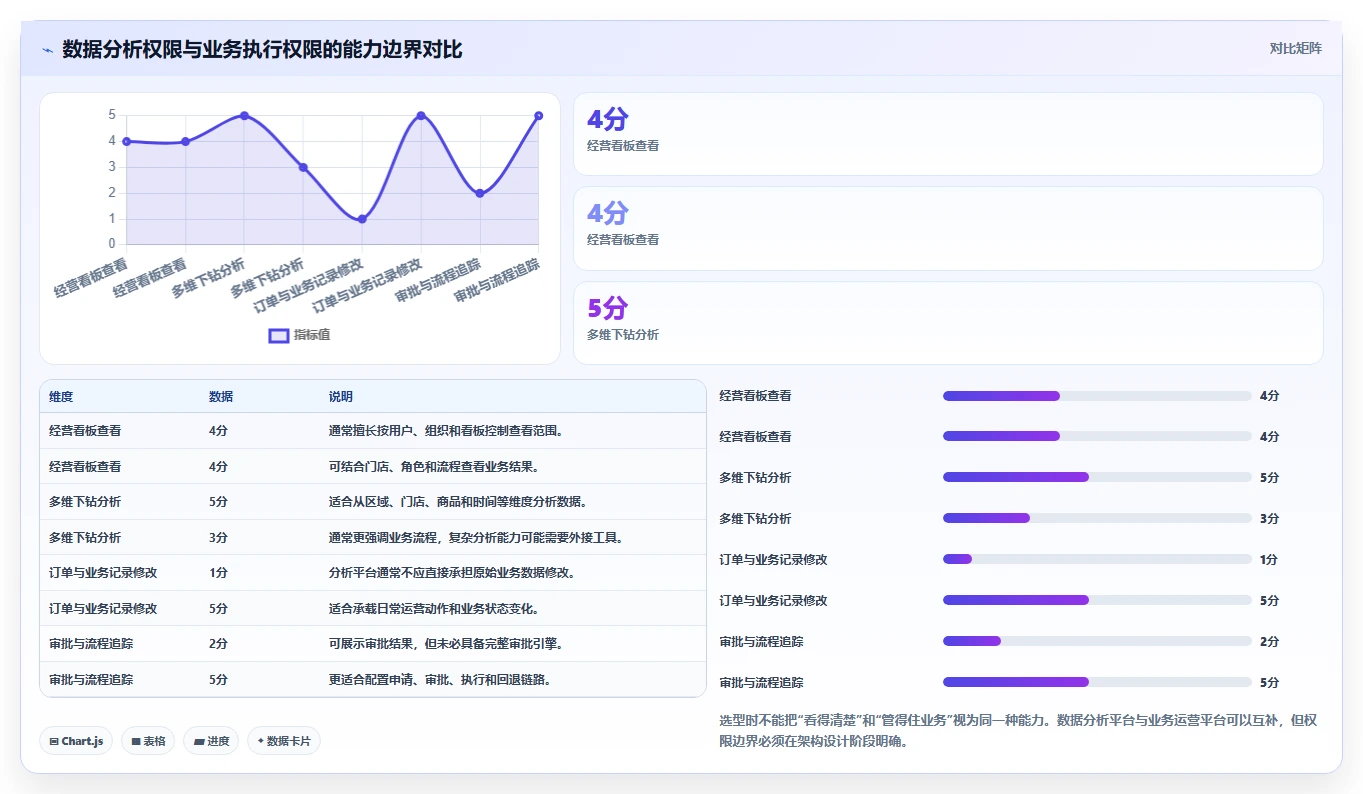
Task: Select the 进度 tag
Action: (211, 741)
